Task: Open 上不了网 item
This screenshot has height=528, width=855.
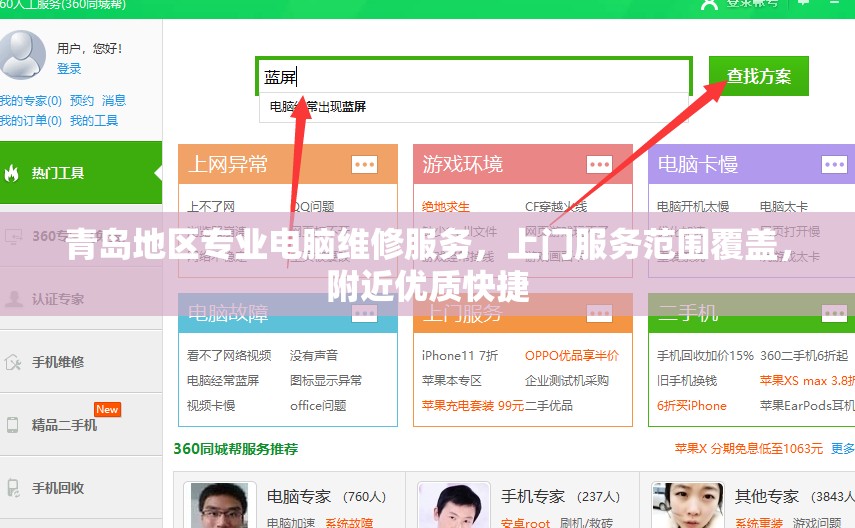Action: [x=211, y=207]
